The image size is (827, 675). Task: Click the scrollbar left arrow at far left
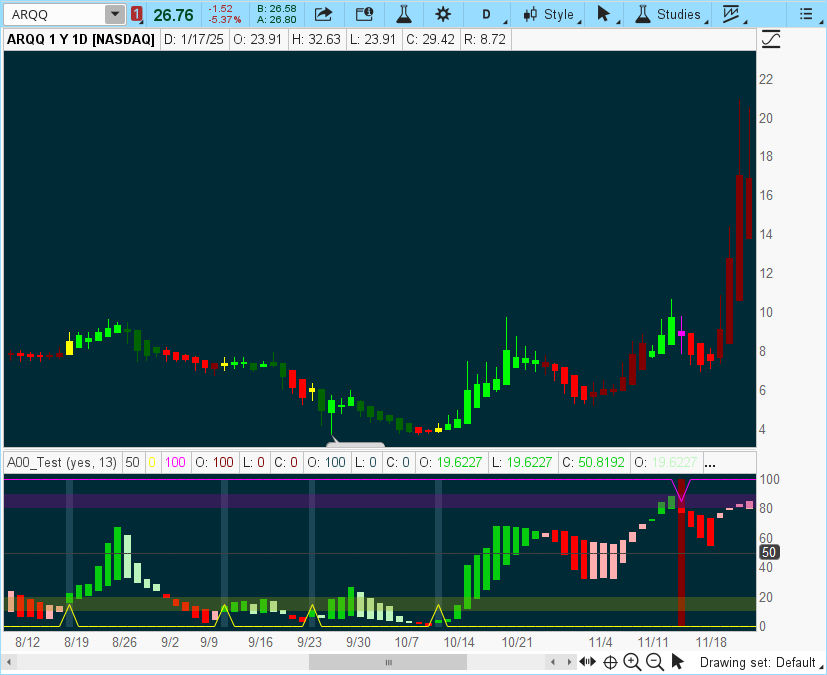[x=8, y=662]
